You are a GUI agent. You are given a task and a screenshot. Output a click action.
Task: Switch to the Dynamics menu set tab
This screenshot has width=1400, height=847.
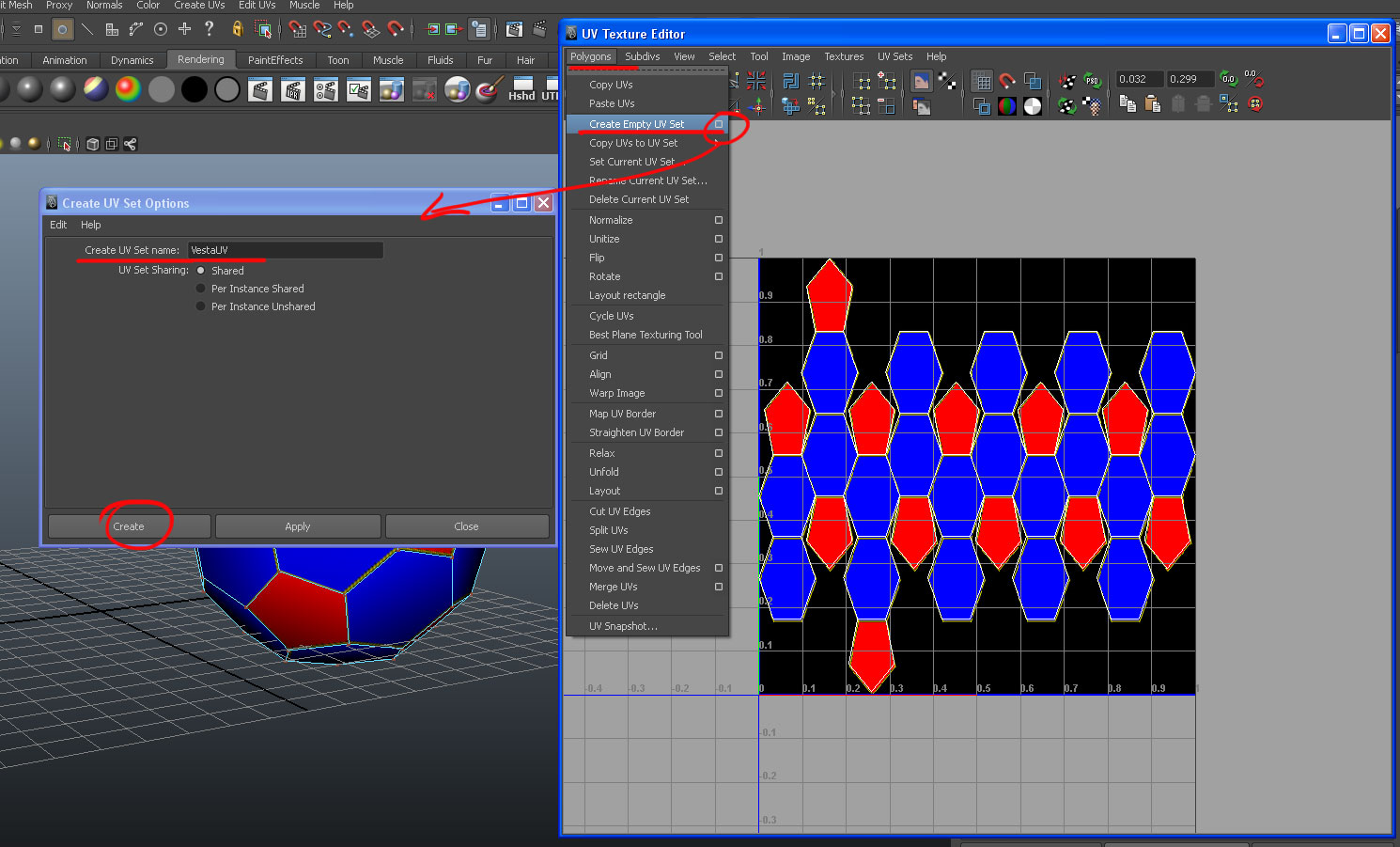132,59
